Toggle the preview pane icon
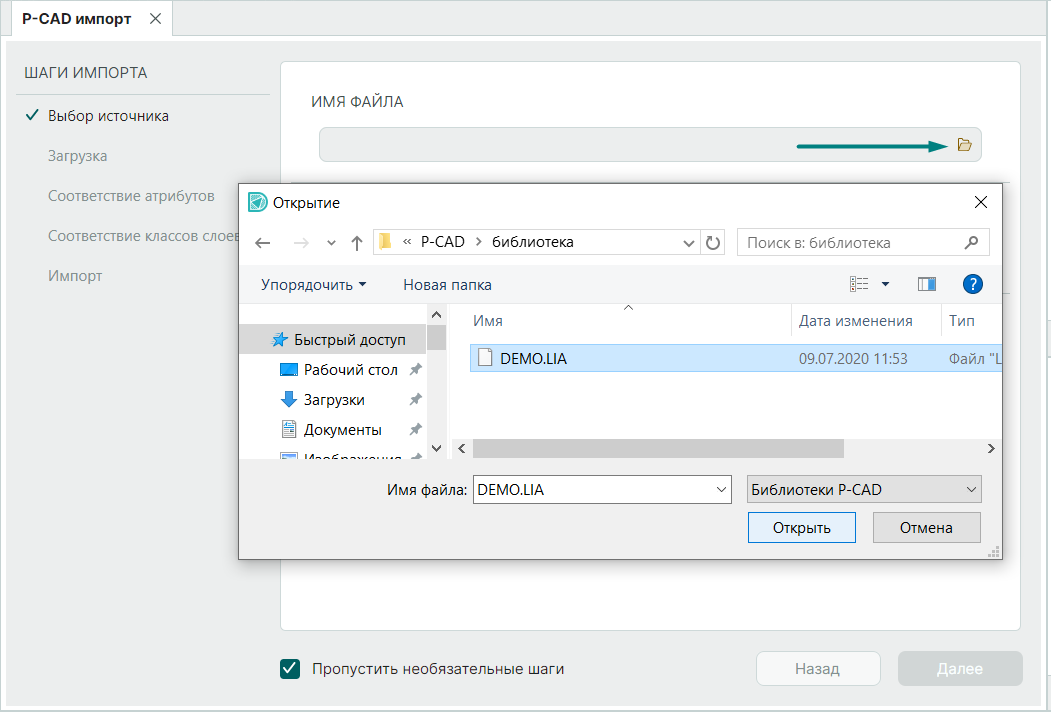The width and height of the screenshot is (1051, 712). coord(926,285)
